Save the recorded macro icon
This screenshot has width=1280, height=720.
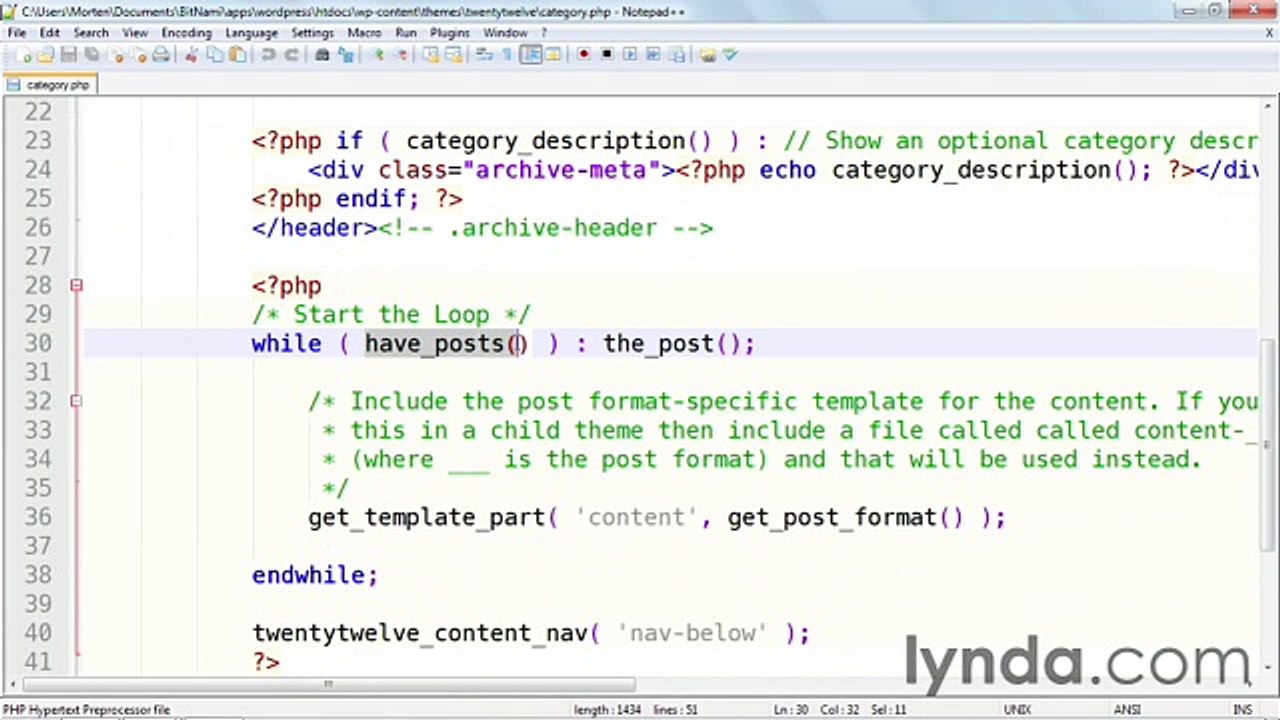click(677, 55)
